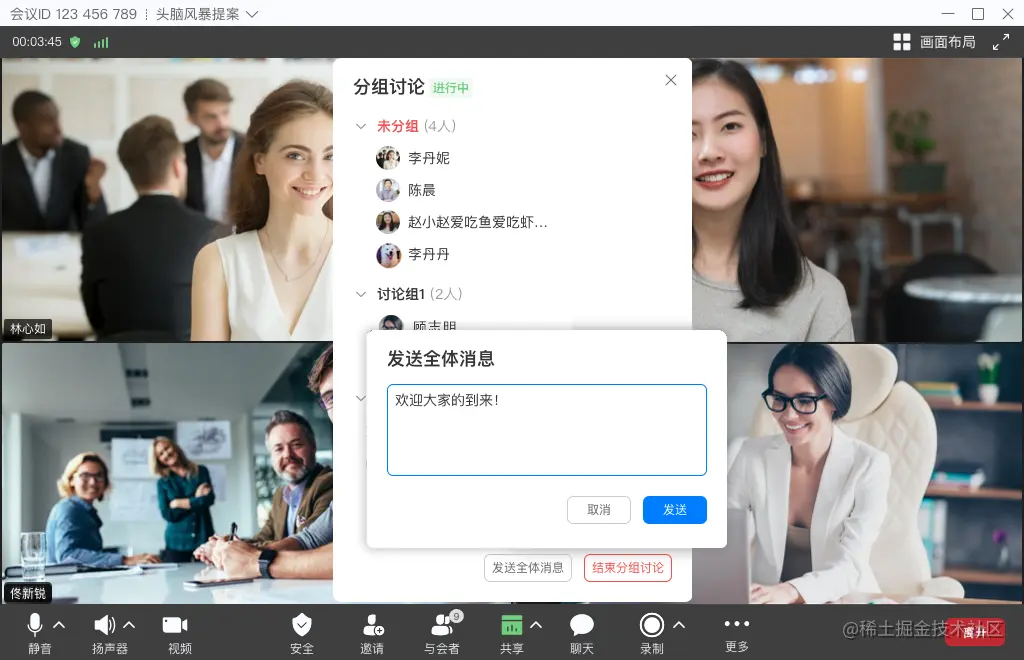This screenshot has width=1024, height=660.
Task: Click the 未分组 group heading
Action: (398, 126)
